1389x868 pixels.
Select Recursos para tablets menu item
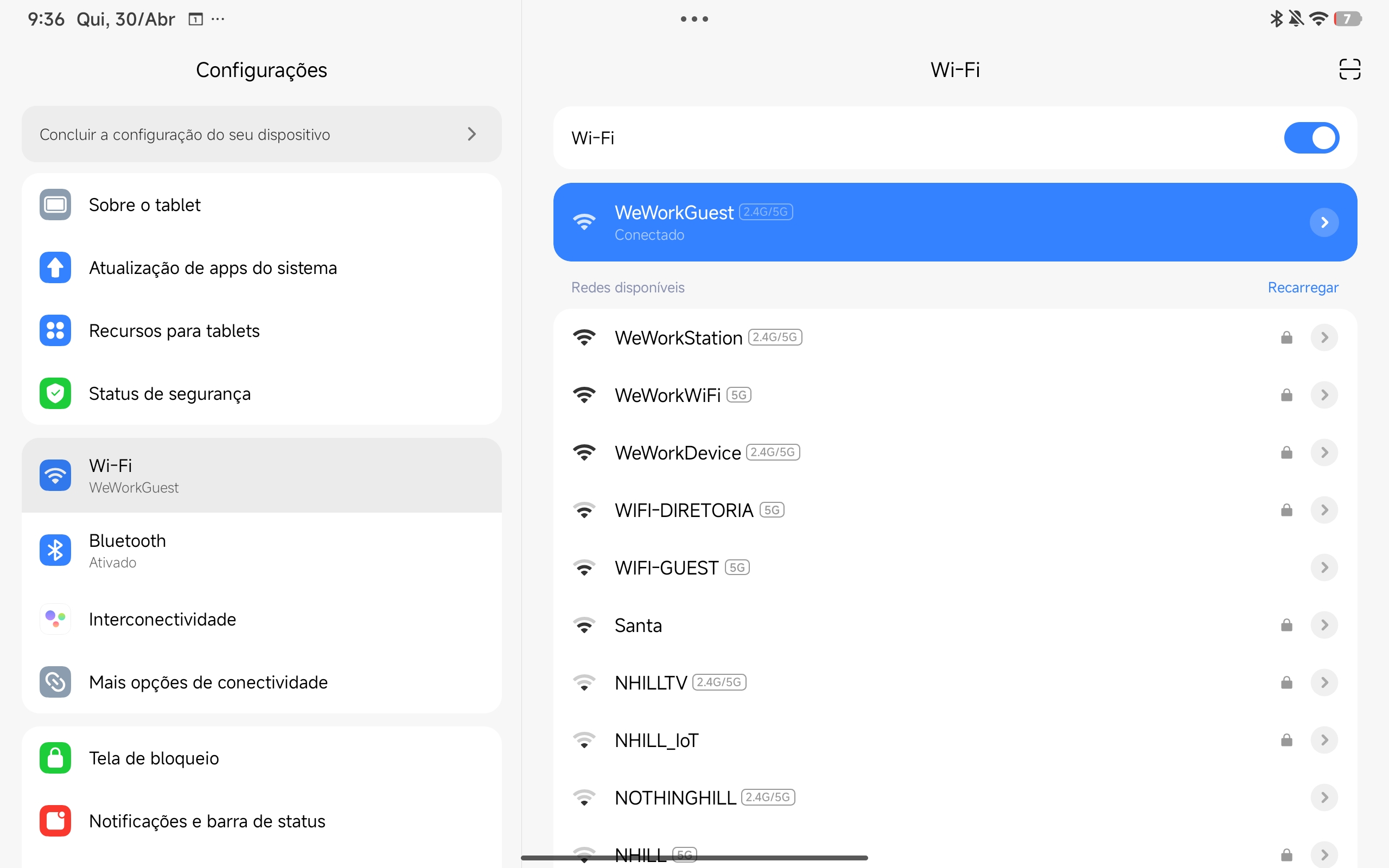pos(262,331)
